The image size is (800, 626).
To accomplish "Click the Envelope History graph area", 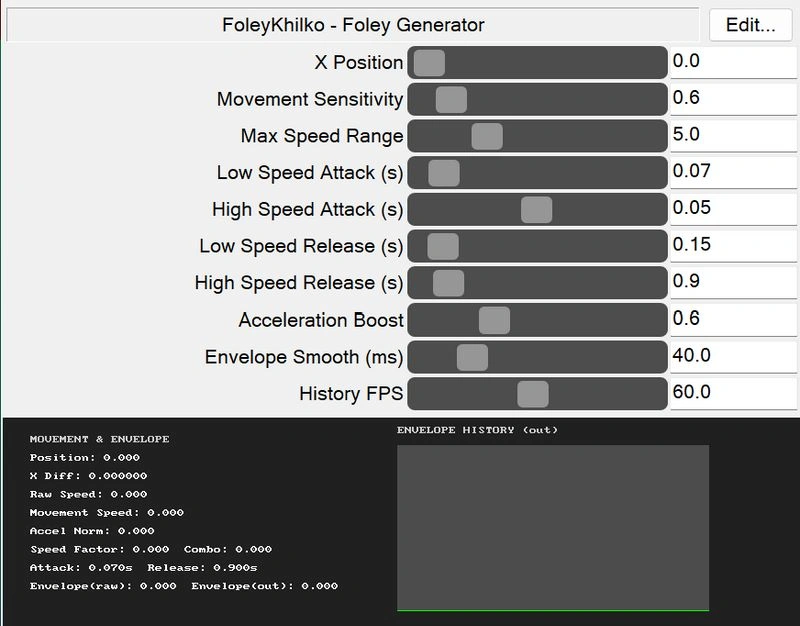I will (553, 528).
